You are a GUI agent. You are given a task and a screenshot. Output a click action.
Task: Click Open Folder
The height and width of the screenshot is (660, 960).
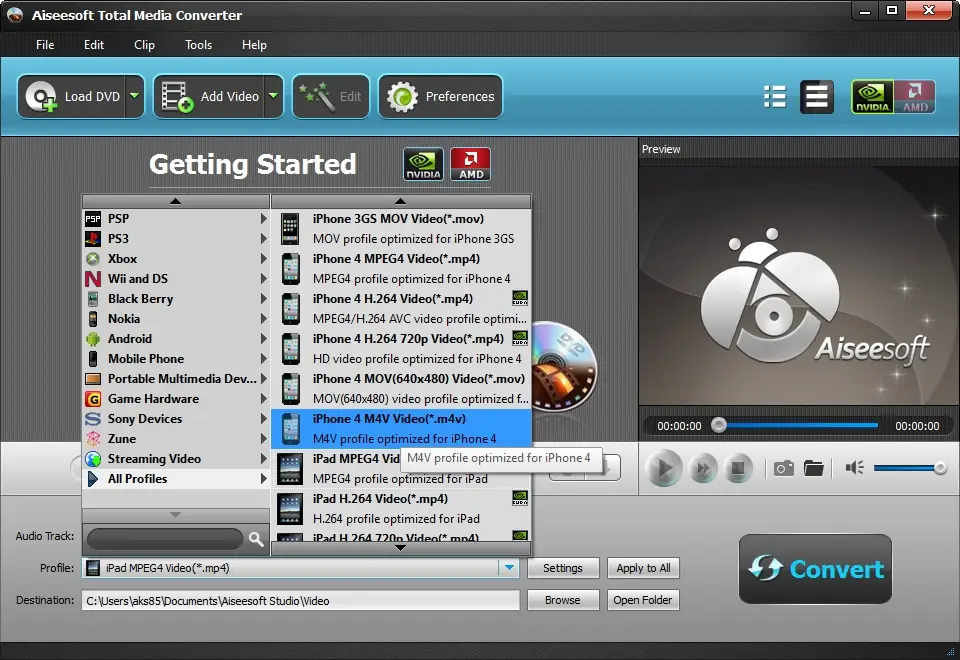point(643,600)
